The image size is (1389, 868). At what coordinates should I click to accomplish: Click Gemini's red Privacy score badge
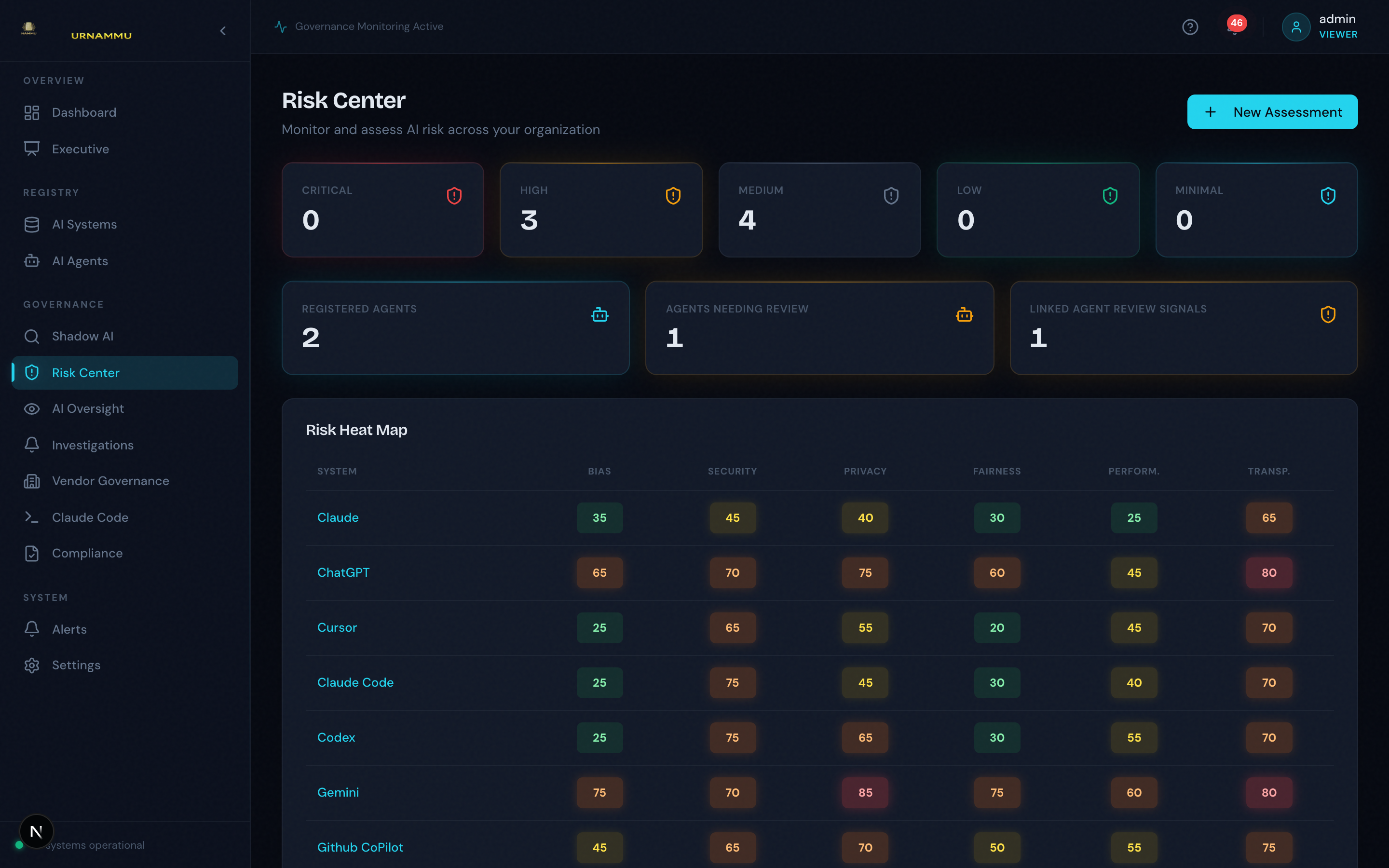pos(865,792)
